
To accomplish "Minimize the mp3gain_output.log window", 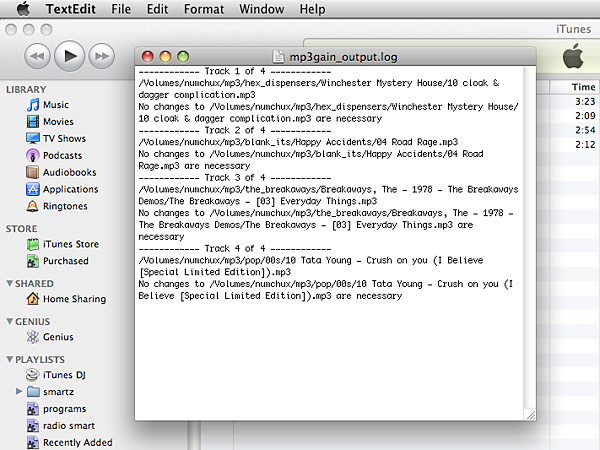I will 165,57.
